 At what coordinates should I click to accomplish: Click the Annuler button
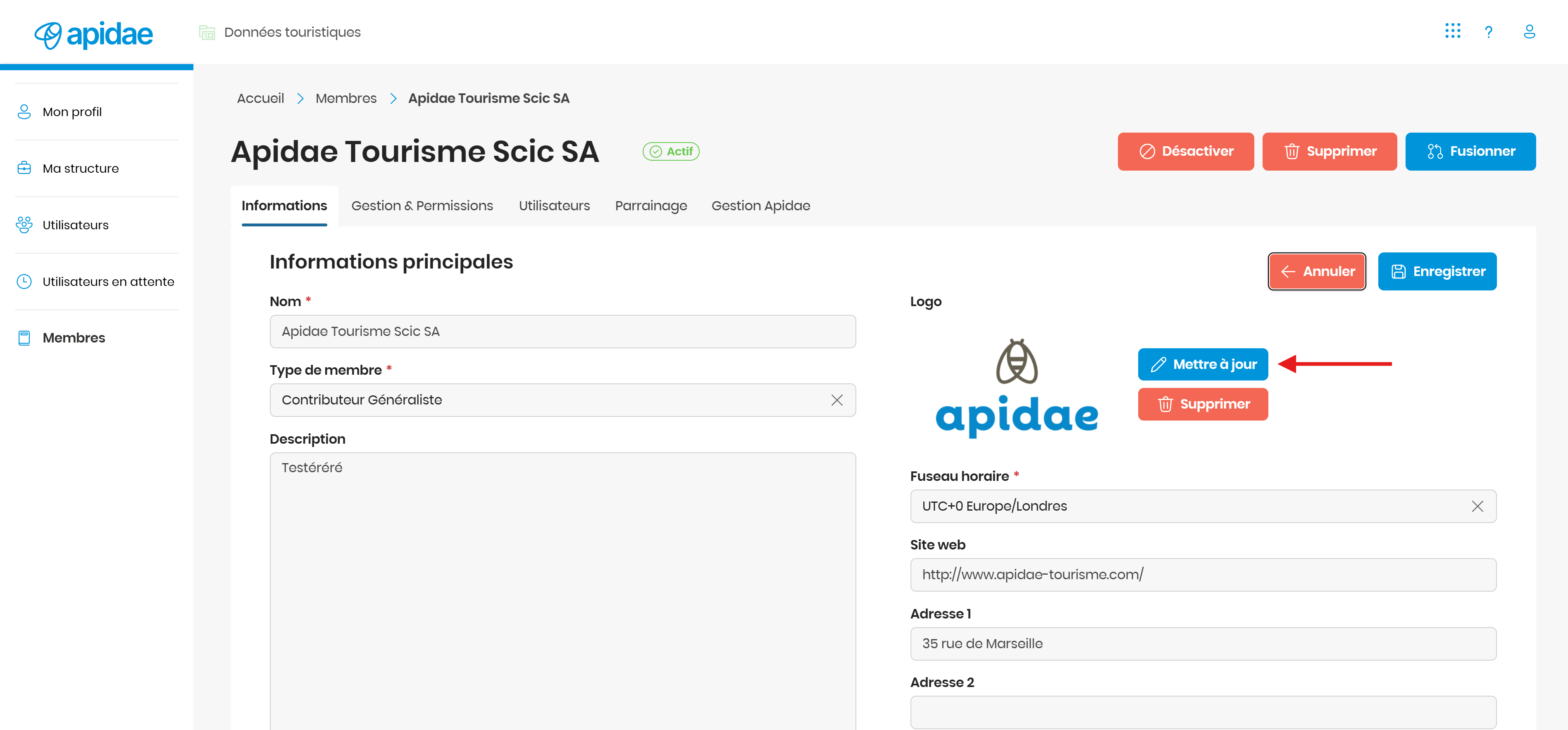[1317, 271]
